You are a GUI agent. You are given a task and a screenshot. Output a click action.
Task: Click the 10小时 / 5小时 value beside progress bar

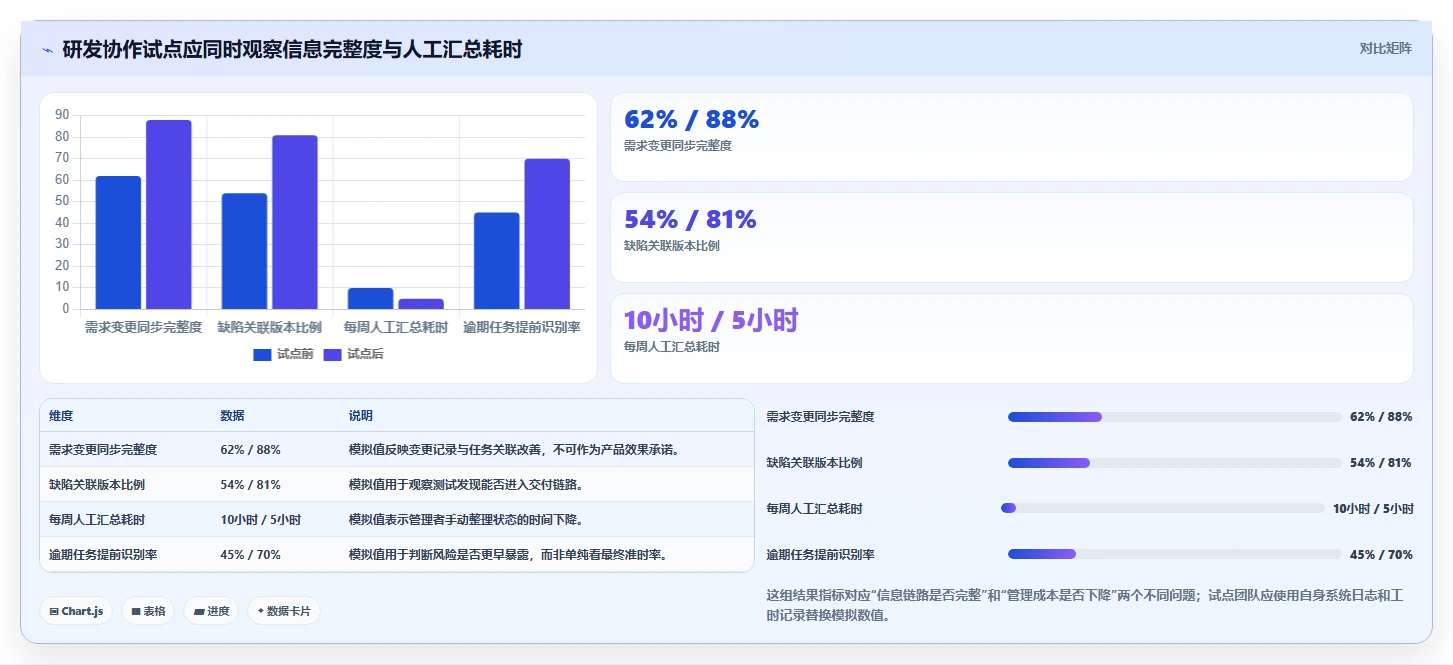pyautogui.click(x=1373, y=509)
